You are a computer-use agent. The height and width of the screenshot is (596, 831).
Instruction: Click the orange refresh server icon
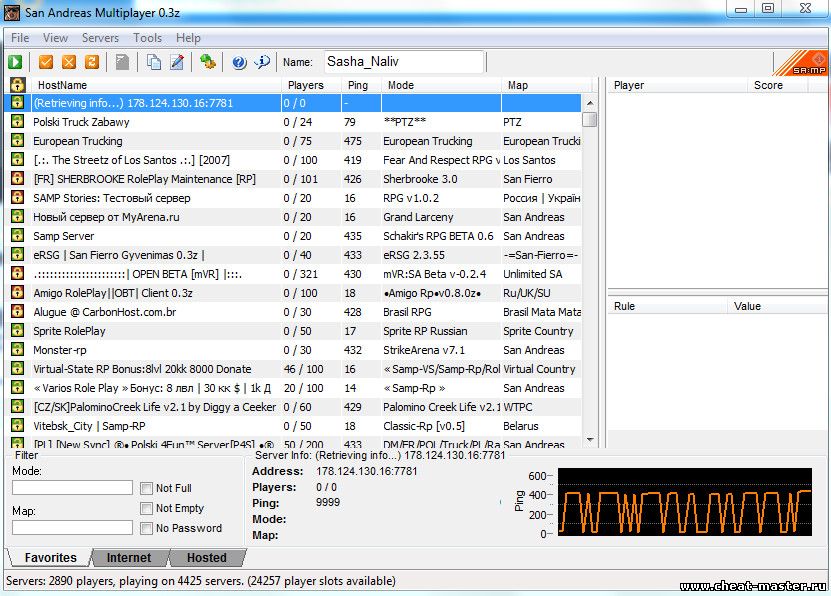pos(92,62)
